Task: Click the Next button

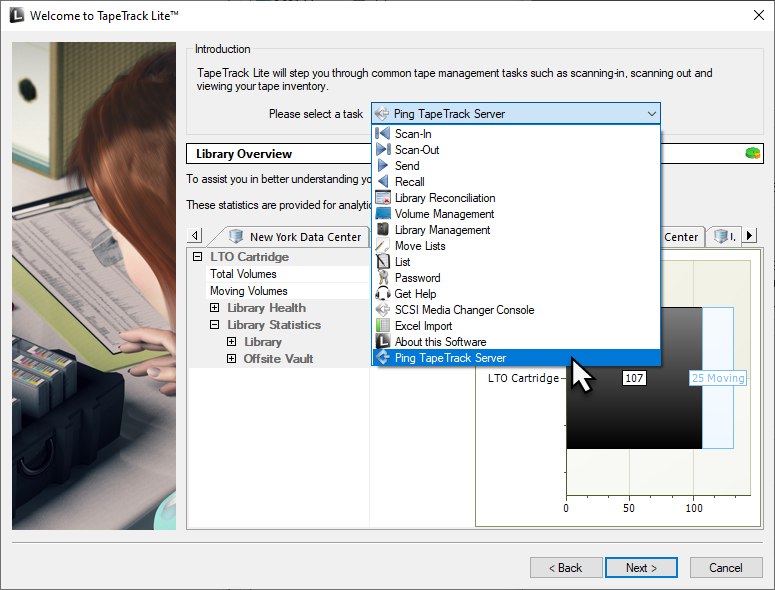Action: 641,568
